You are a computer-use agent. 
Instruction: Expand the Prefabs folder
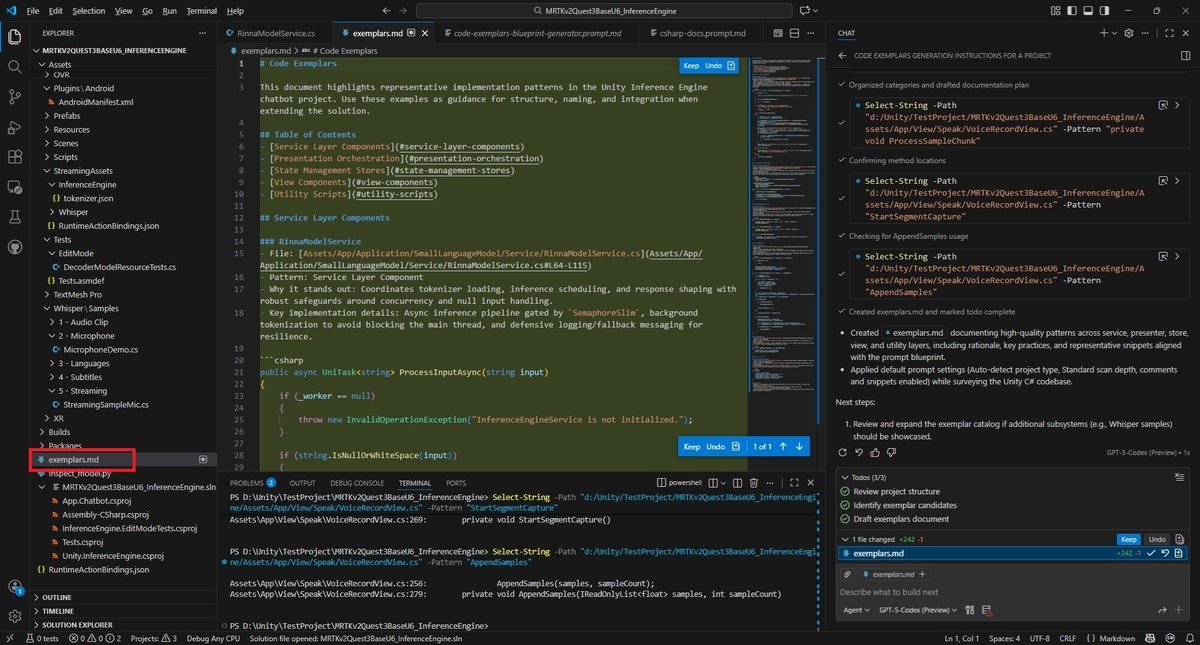coord(66,116)
